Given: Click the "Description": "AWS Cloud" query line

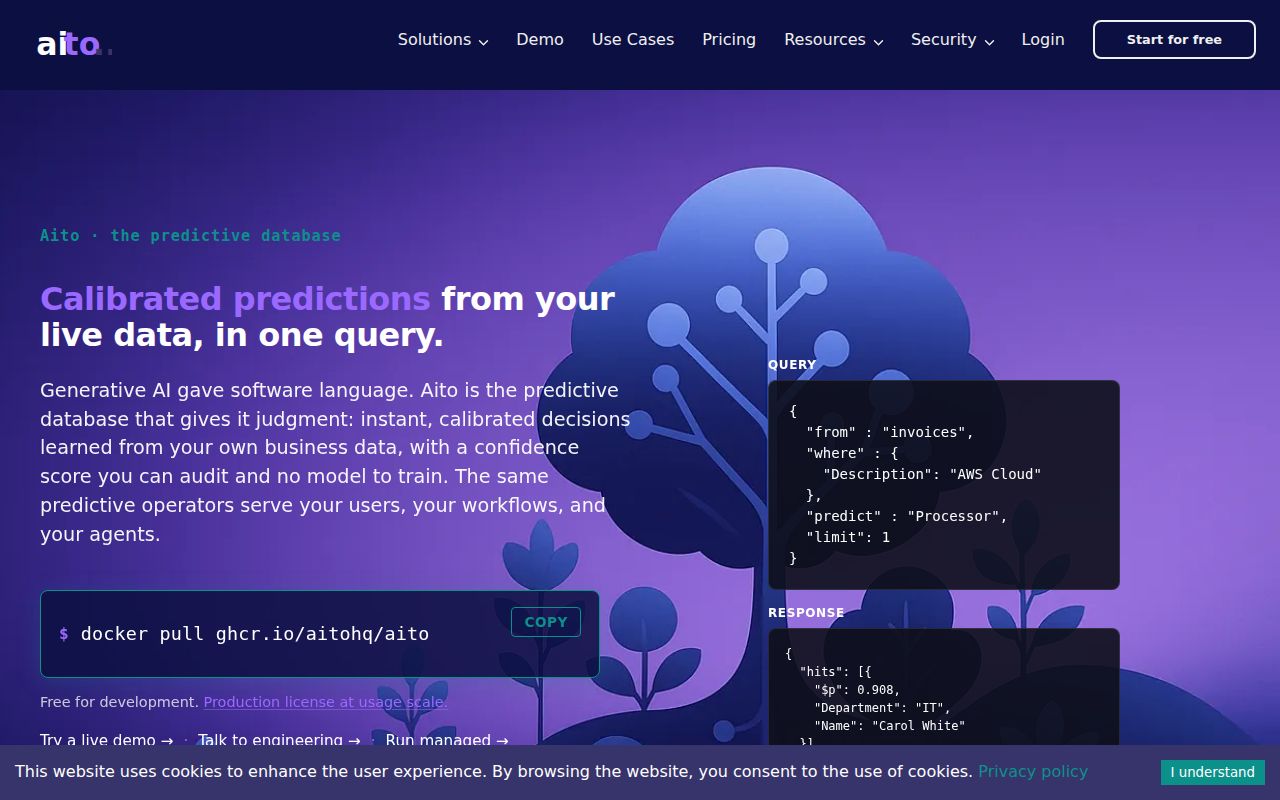Looking at the screenshot, I should 932,474.
